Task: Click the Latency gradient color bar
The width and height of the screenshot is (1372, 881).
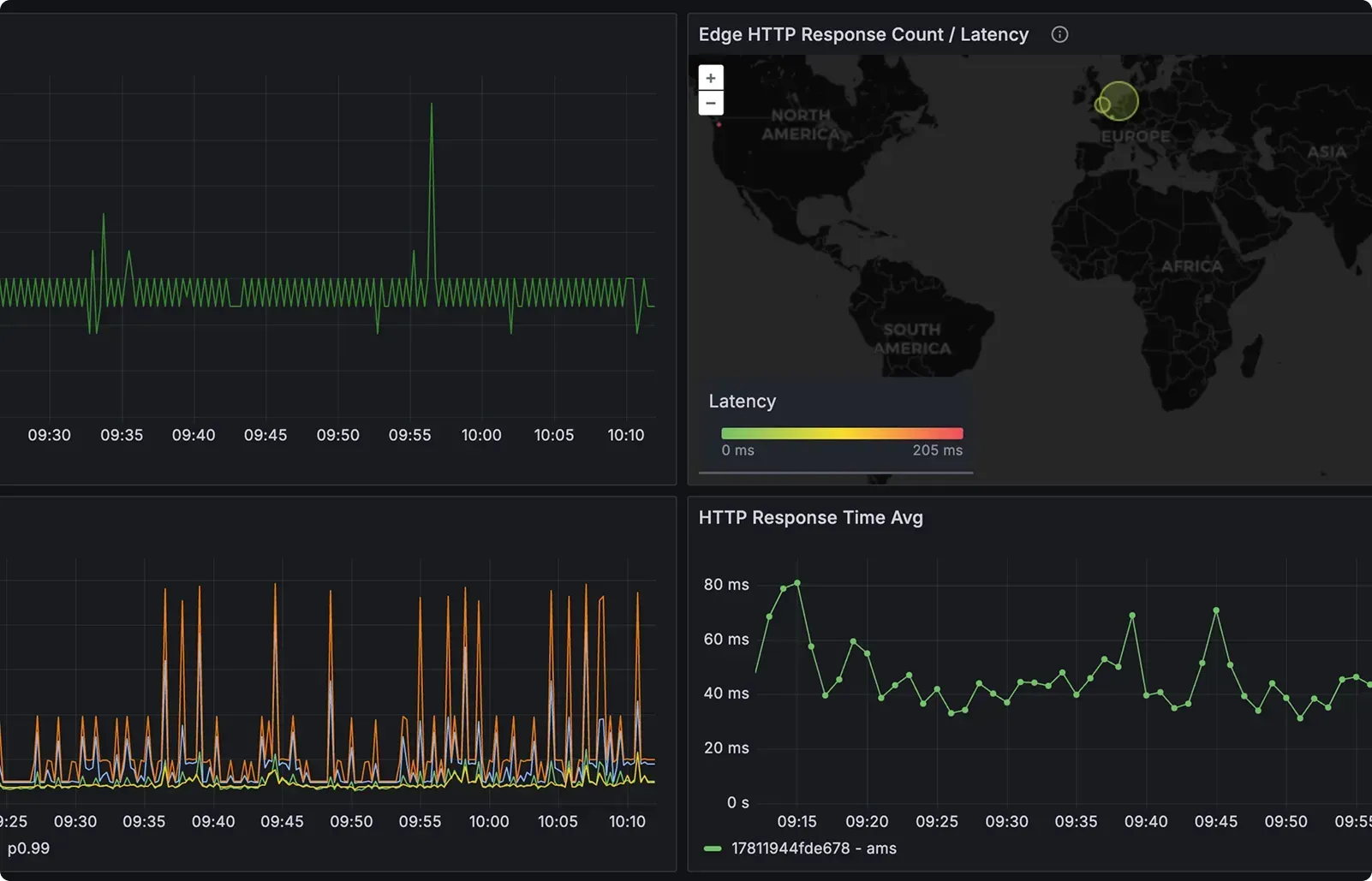Action: tap(841, 433)
